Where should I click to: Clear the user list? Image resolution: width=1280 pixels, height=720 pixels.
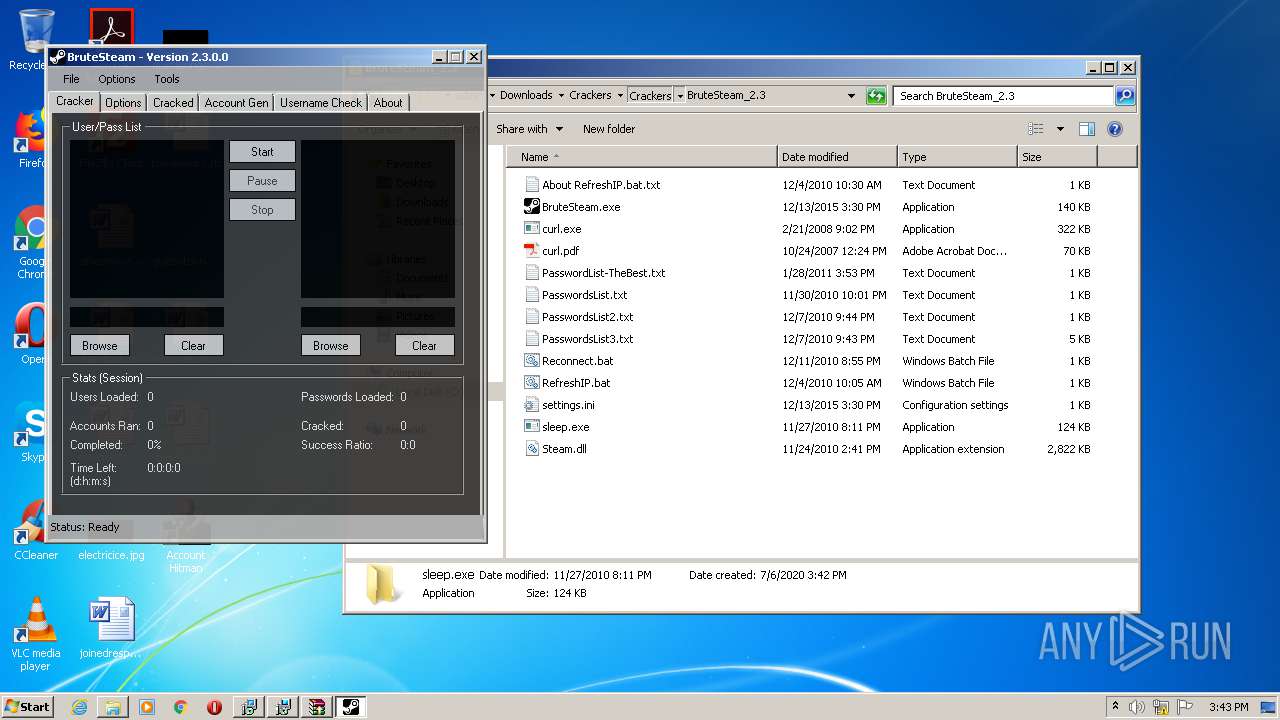pos(193,345)
